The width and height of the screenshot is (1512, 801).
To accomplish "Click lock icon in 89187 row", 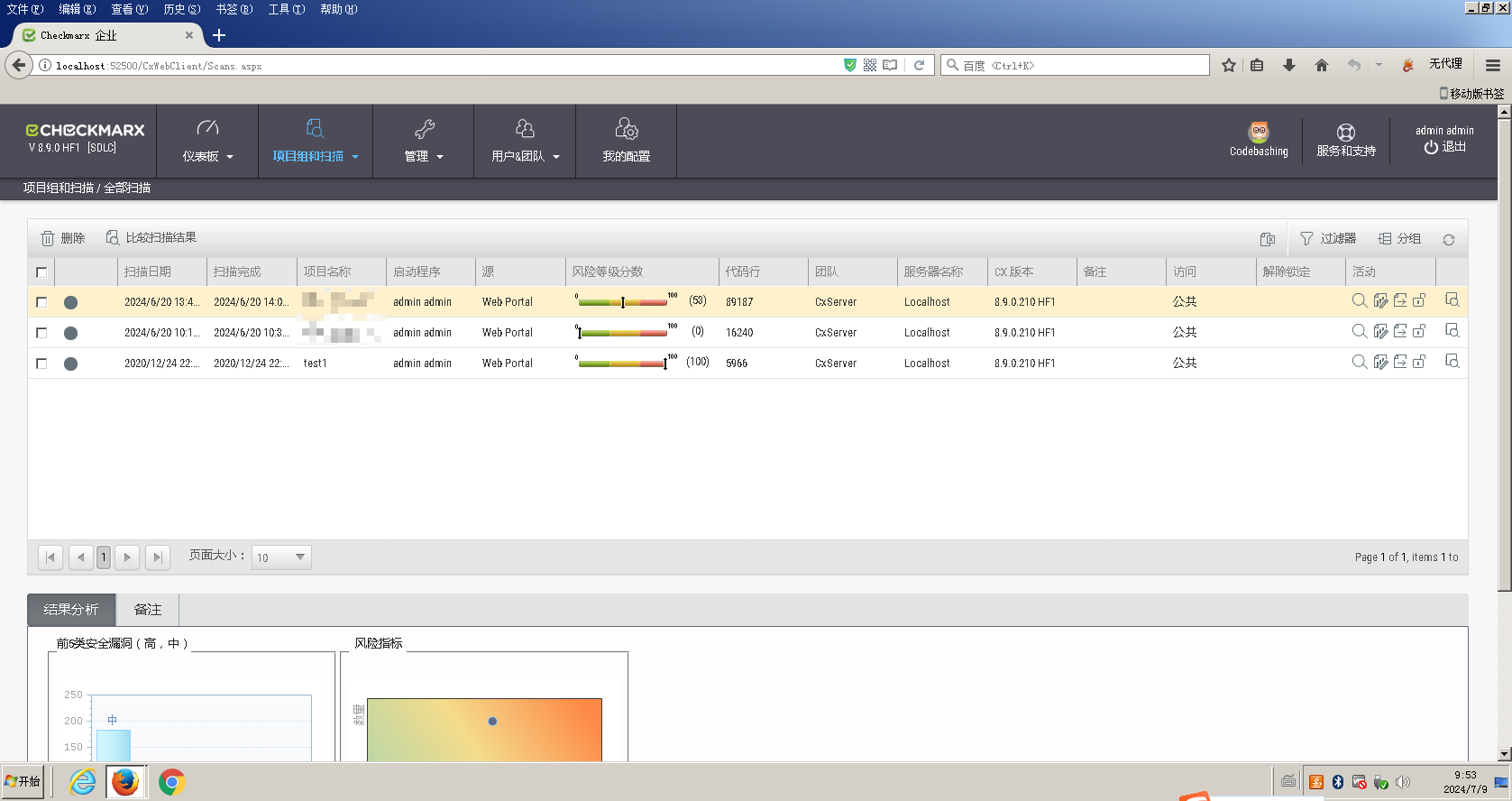I will tap(1419, 300).
